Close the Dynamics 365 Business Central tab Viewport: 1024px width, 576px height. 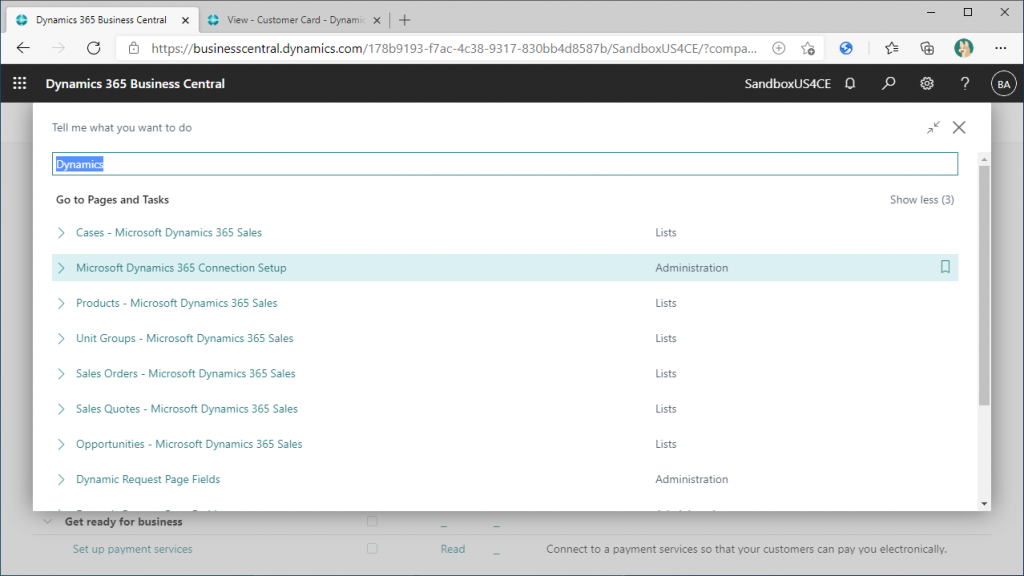click(x=185, y=20)
